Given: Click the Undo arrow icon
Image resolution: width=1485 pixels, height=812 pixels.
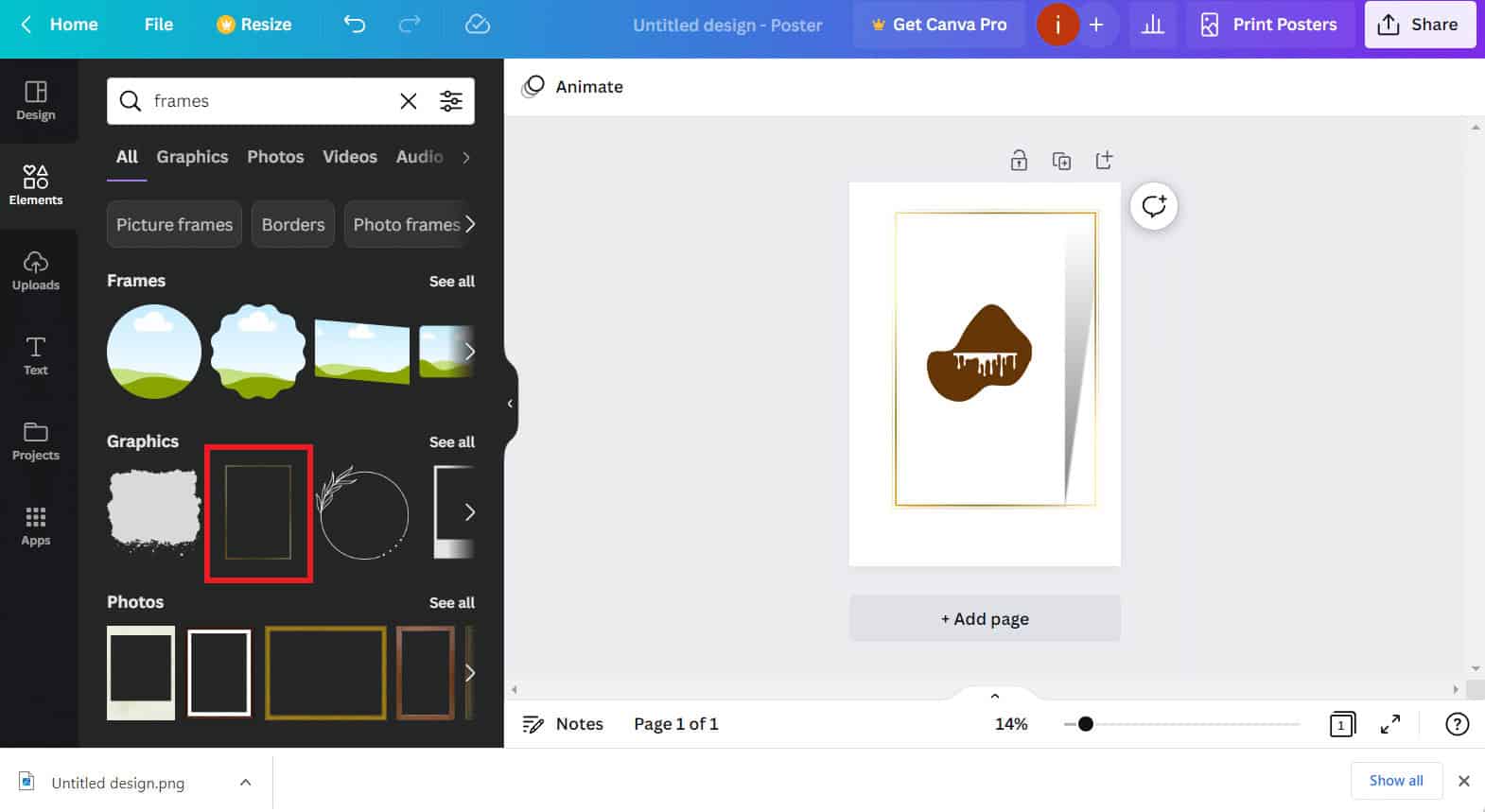Looking at the screenshot, I should pyautogui.click(x=355, y=25).
